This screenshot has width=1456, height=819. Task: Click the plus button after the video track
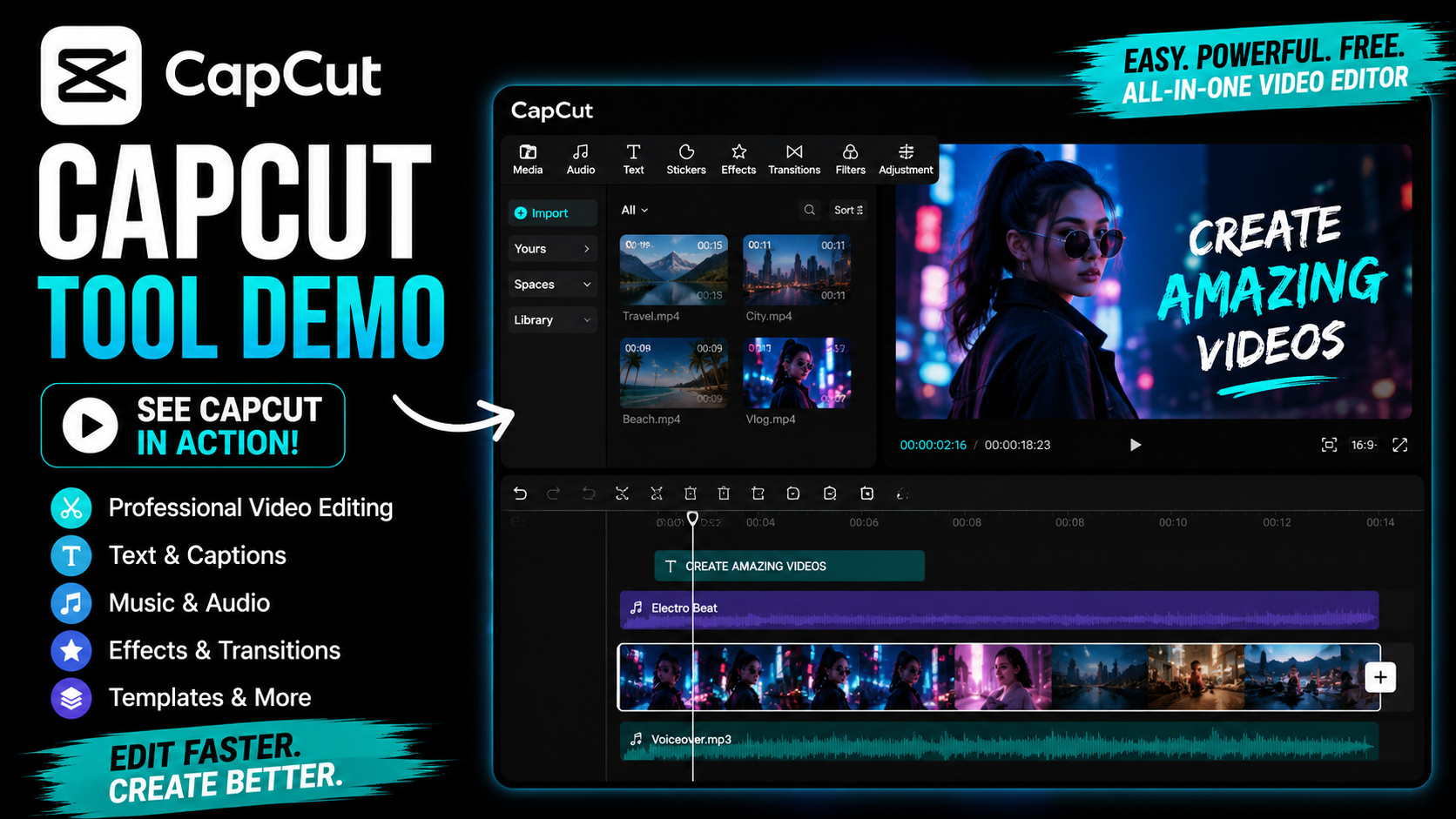(x=1380, y=677)
